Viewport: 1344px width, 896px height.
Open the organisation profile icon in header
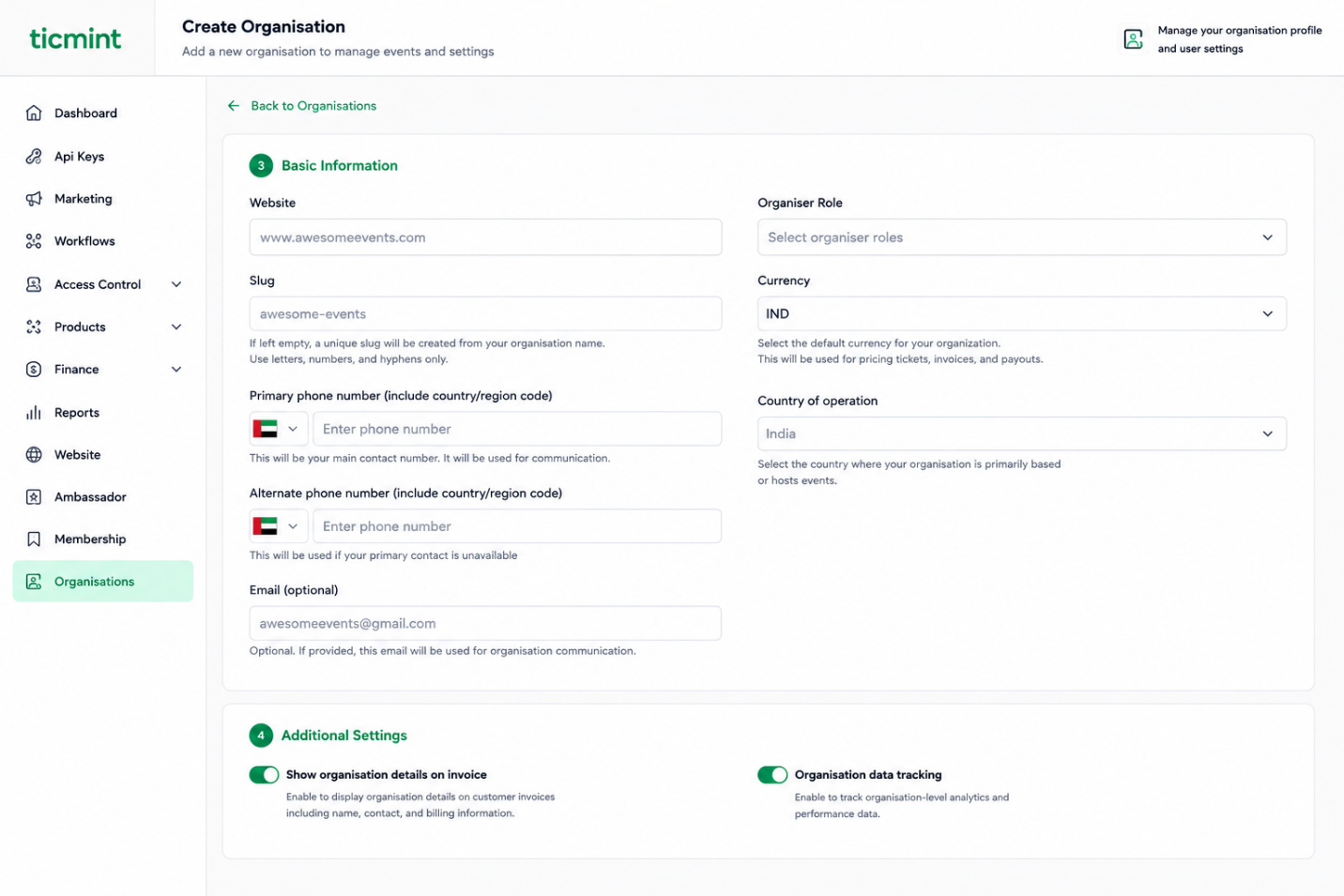click(x=1133, y=39)
